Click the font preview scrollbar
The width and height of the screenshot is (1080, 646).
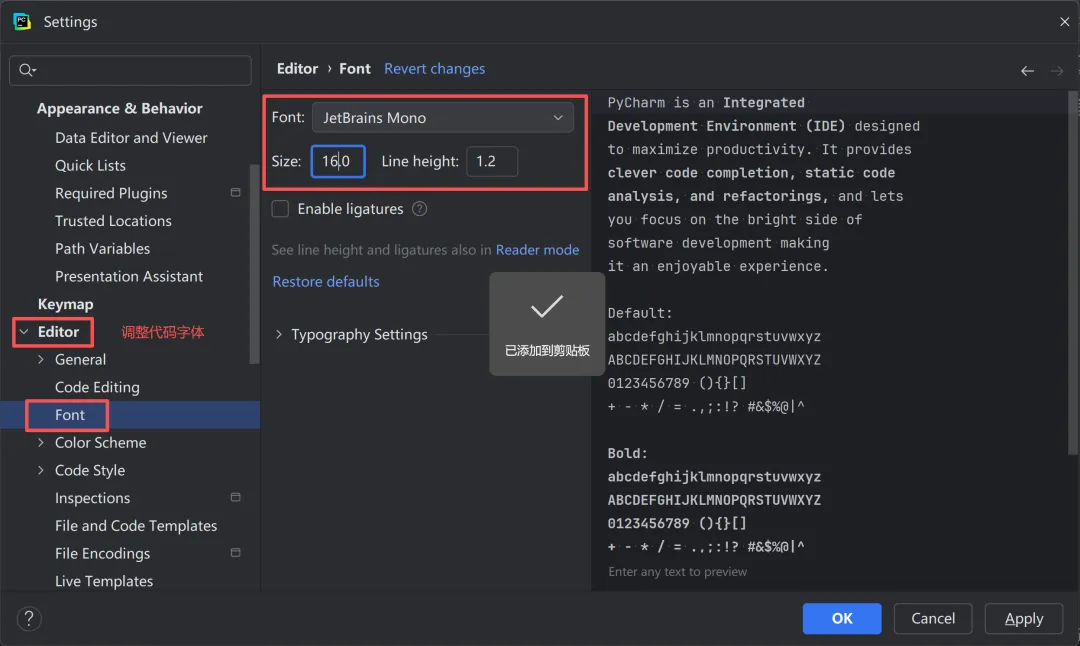1072,273
